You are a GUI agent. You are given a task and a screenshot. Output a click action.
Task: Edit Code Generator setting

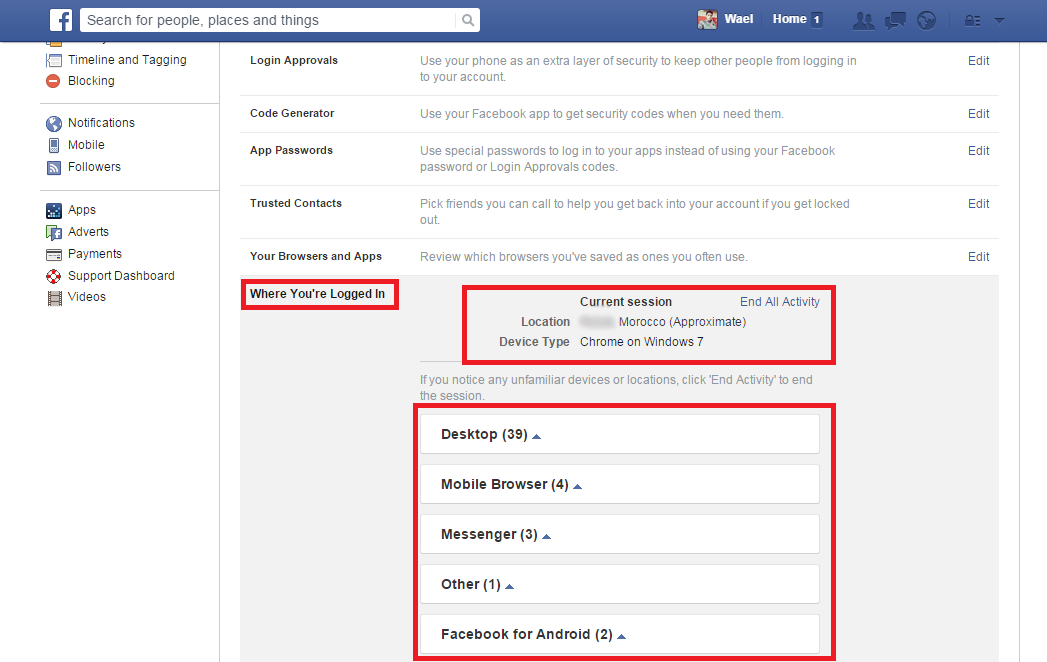[x=978, y=114]
